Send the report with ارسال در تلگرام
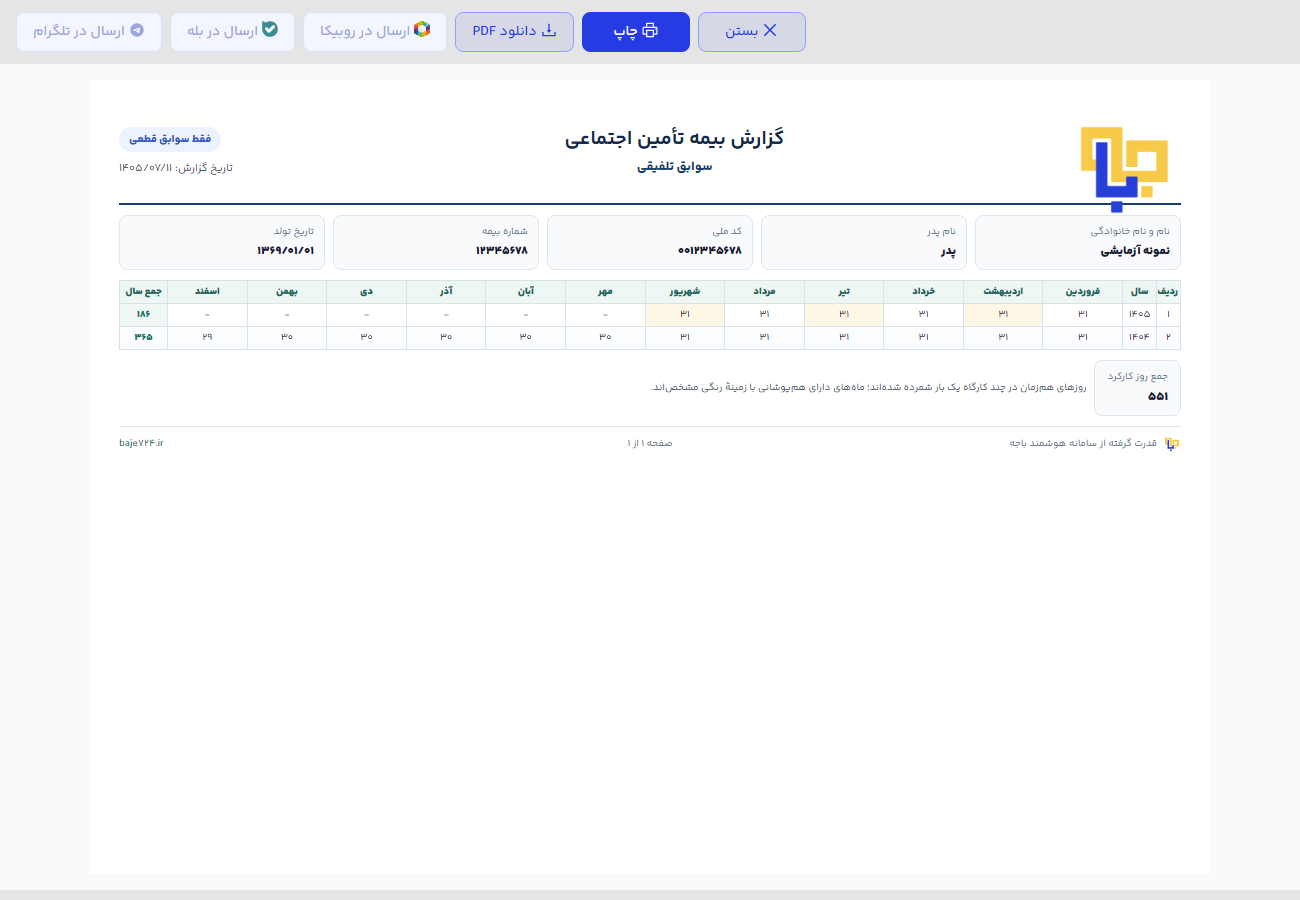 click(x=89, y=32)
